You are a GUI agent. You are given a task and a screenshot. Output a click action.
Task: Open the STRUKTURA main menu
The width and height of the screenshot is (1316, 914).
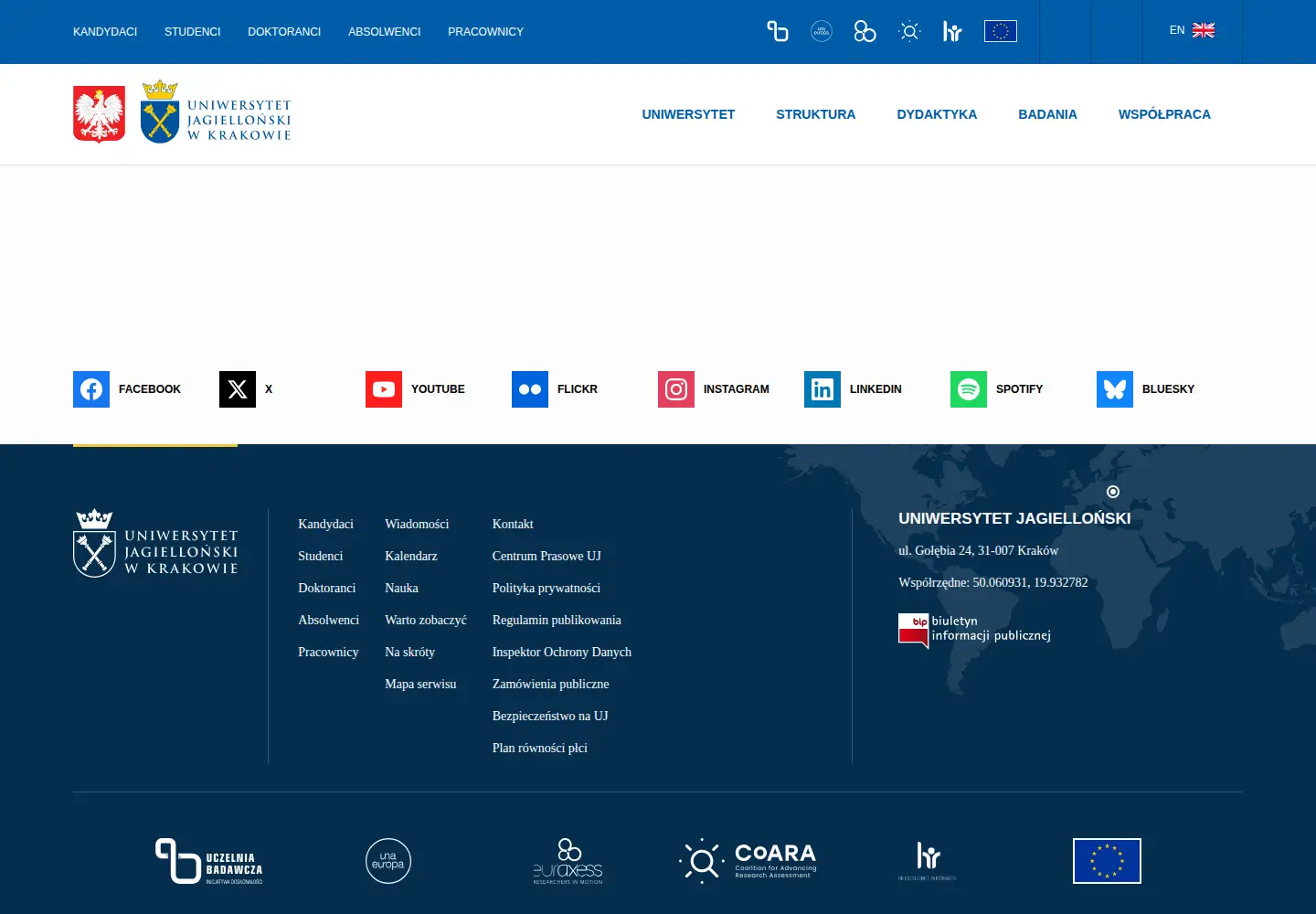pyautogui.click(x=816, y=114)
